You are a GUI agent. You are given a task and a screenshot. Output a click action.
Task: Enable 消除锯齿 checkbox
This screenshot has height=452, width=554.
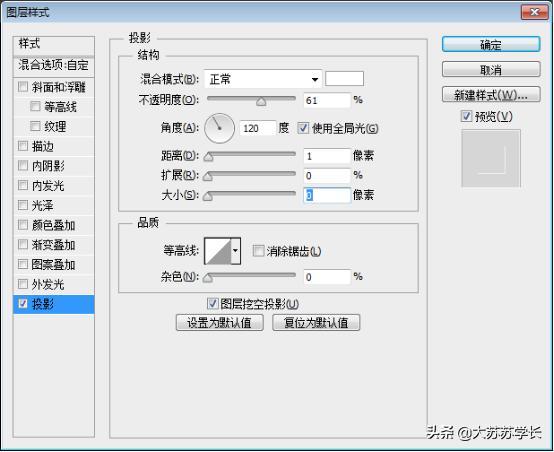[258, 251]
